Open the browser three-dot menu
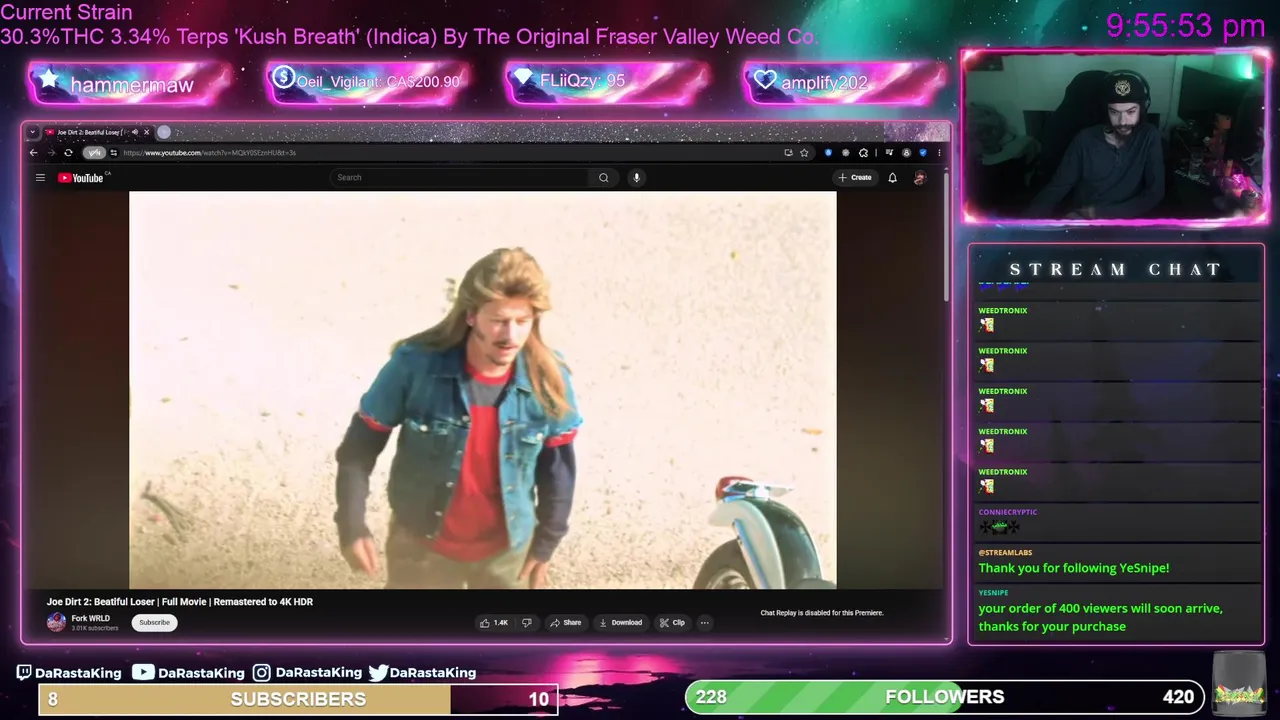 (939, 153)
